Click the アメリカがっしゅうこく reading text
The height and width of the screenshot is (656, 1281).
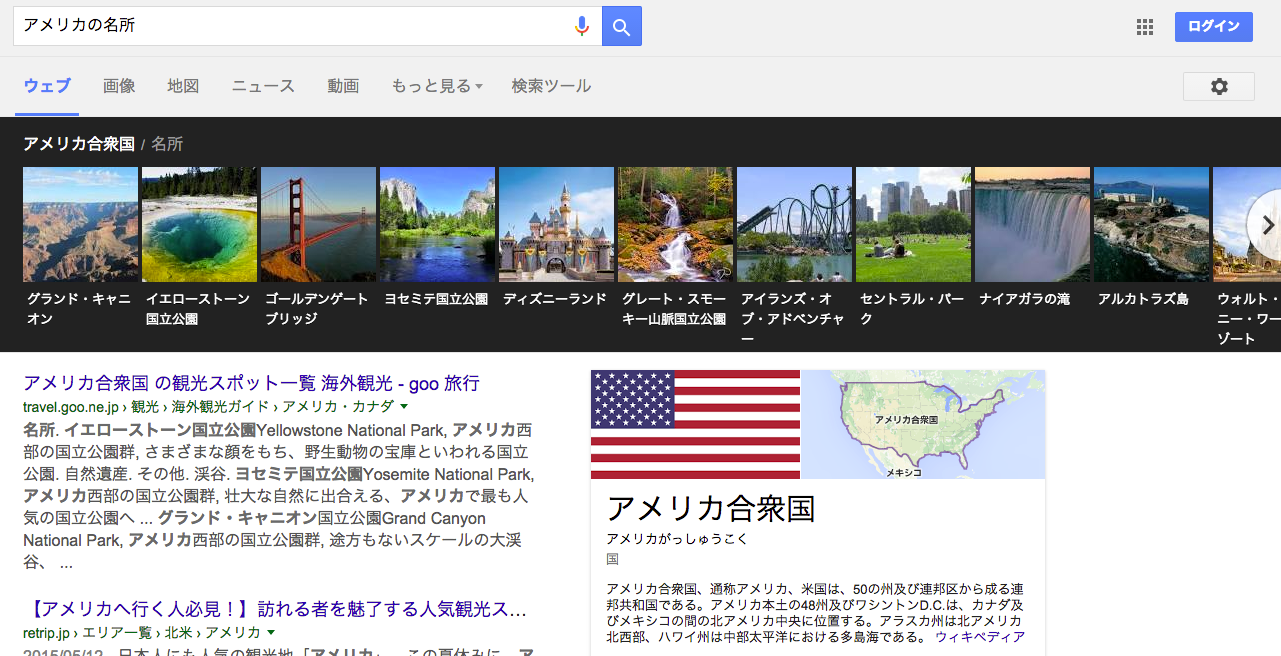[x=677, y=539]
